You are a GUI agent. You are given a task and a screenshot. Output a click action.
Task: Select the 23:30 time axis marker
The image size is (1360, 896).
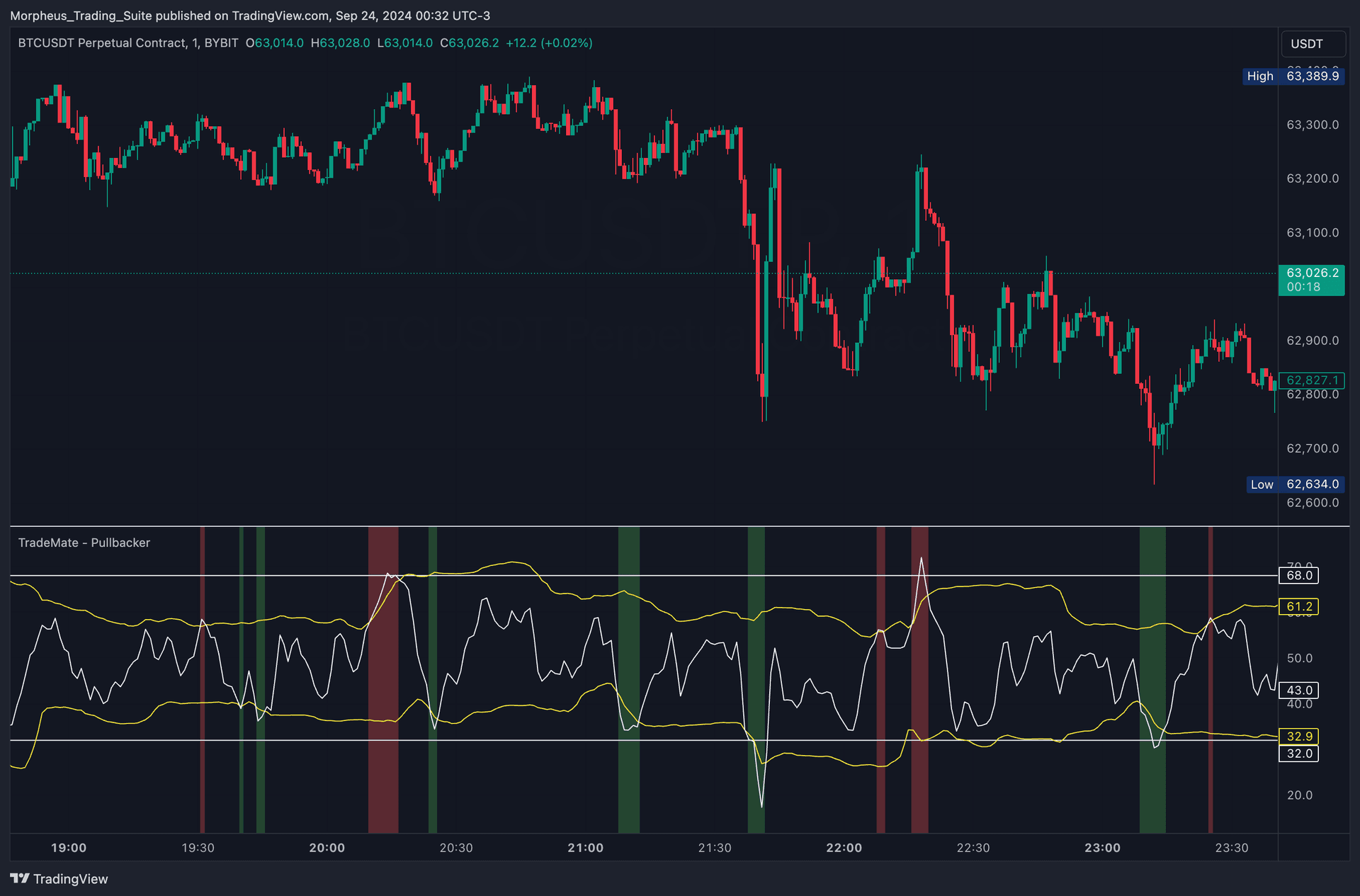(1231, 848)
